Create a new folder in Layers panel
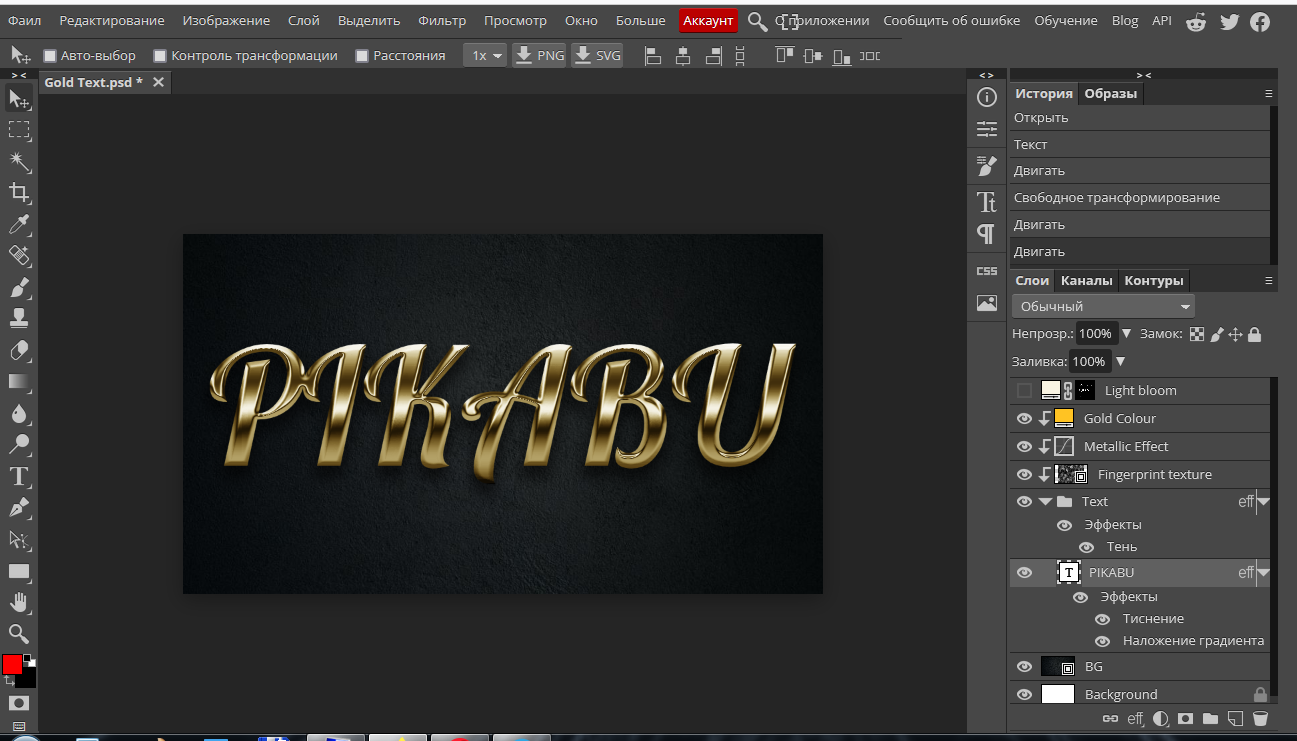 pos(1210,718)
